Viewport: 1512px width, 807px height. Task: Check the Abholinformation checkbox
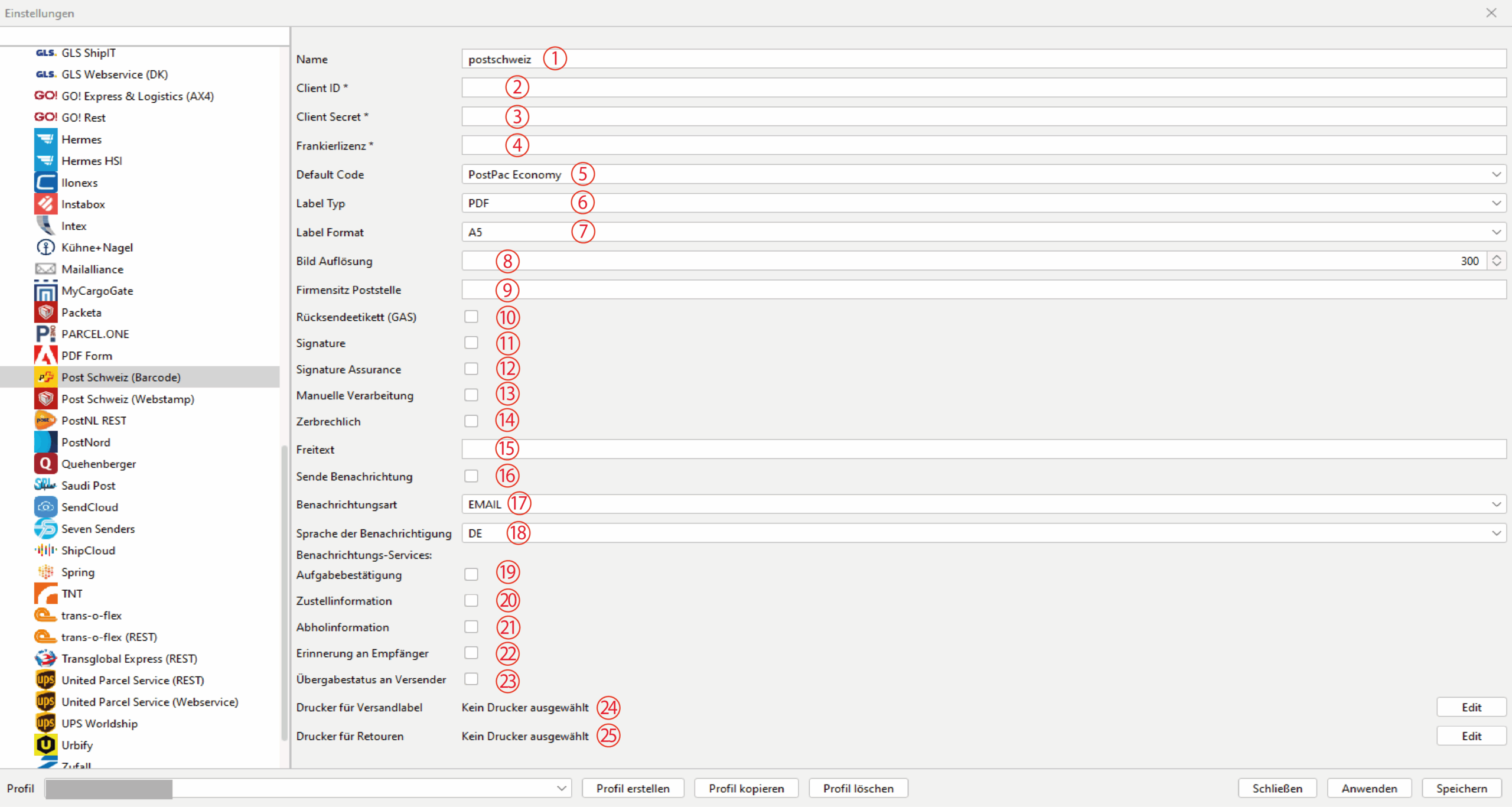pyautogui.click(x=471, y=627)
